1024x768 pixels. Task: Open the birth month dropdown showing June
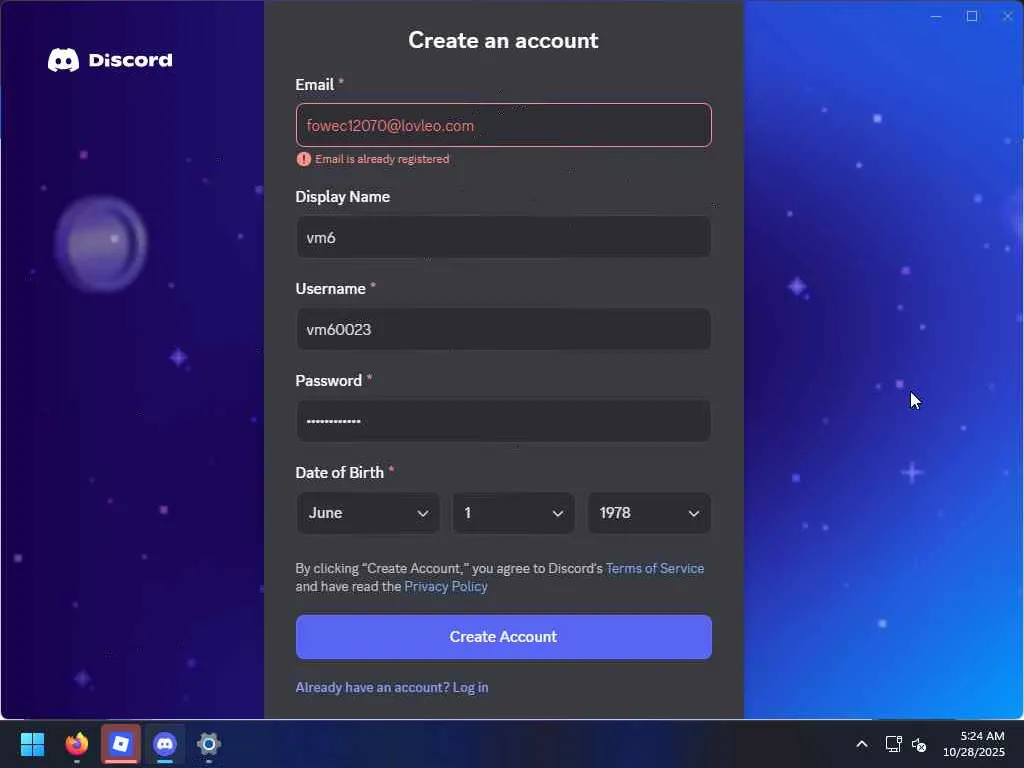tap(368, 513)
